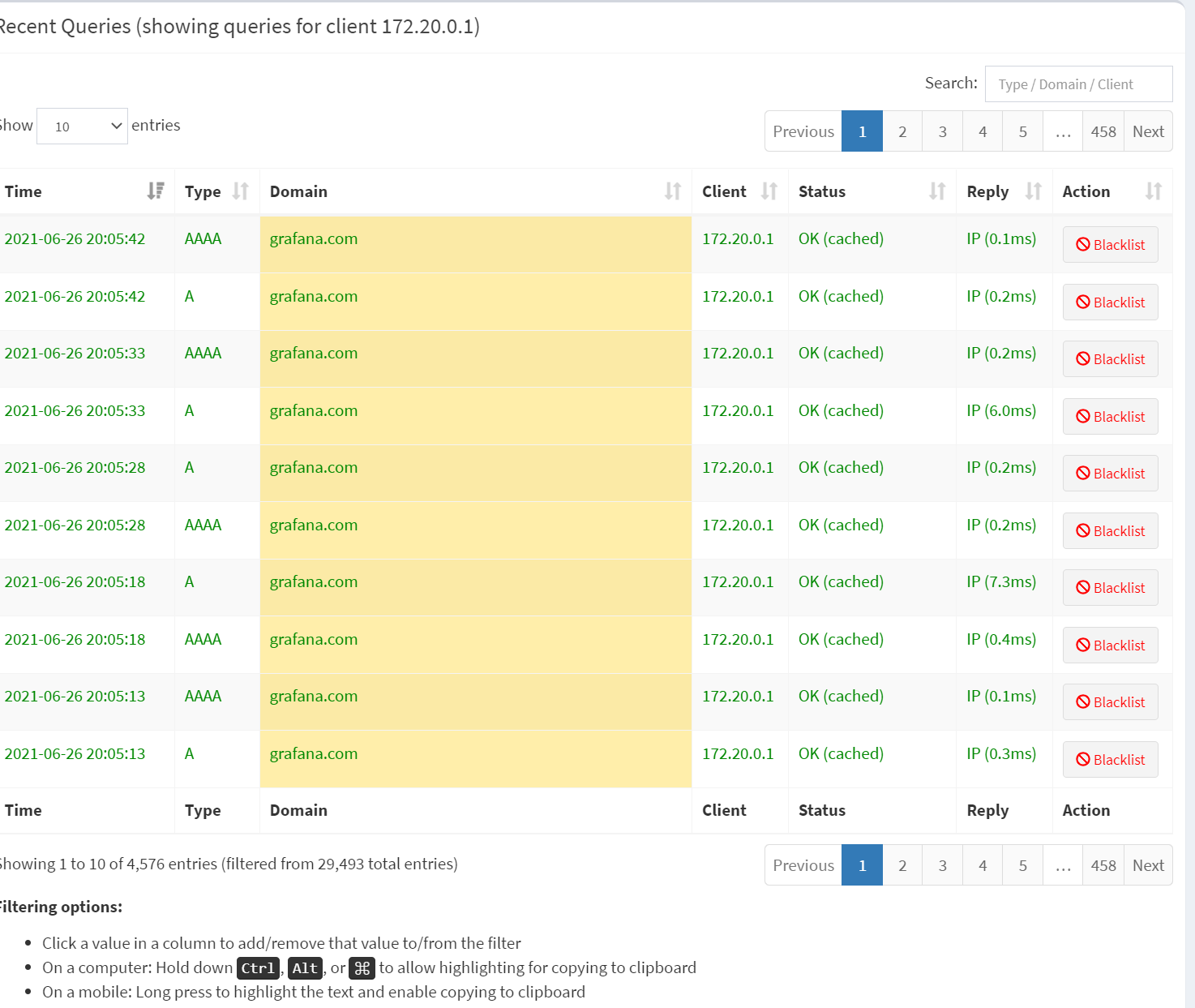Toggle a filter on the AAAA type value
Image resolution: width=1195 pixels, height=1008 pixels.
(202, 238)
